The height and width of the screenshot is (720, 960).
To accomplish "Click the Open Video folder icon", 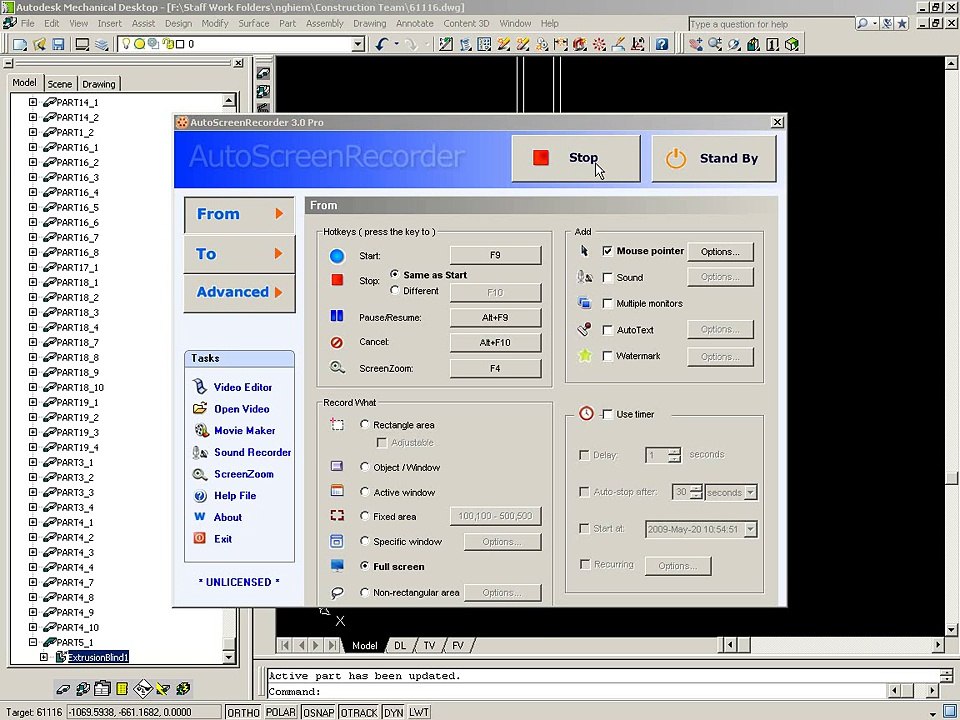I will pos(200,408).
